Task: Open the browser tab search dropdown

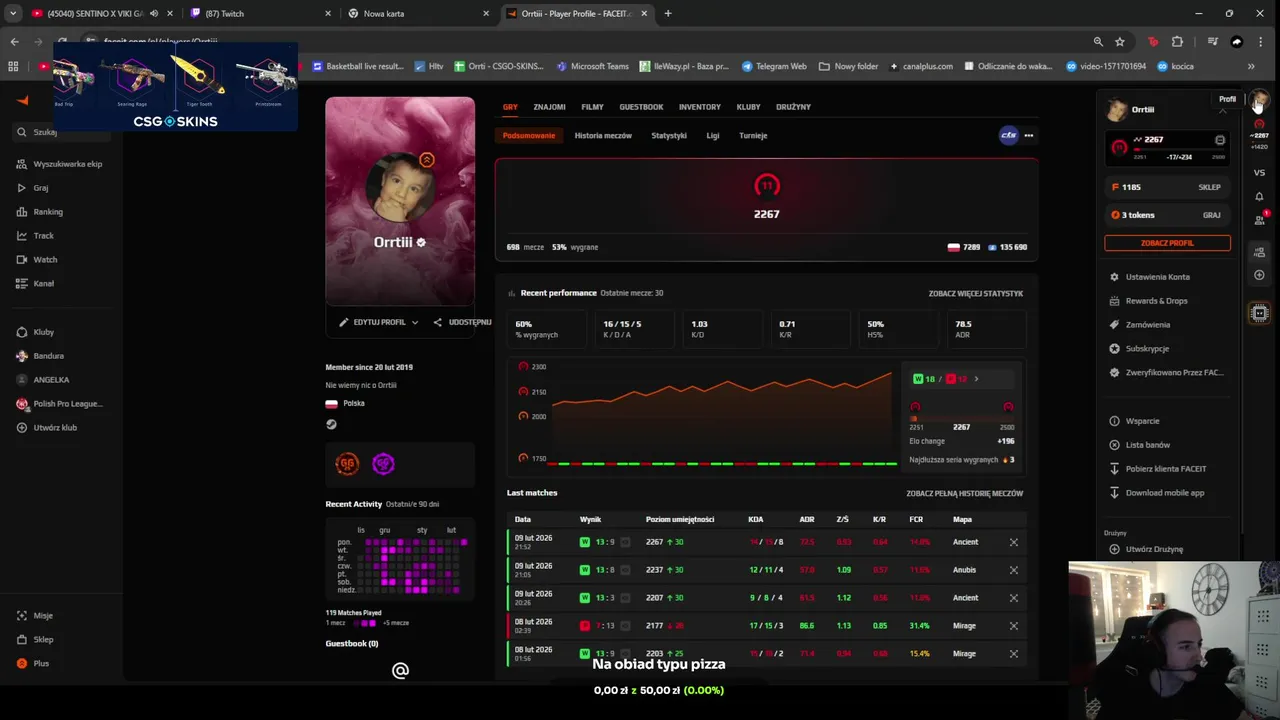Action: coord(13,13)
